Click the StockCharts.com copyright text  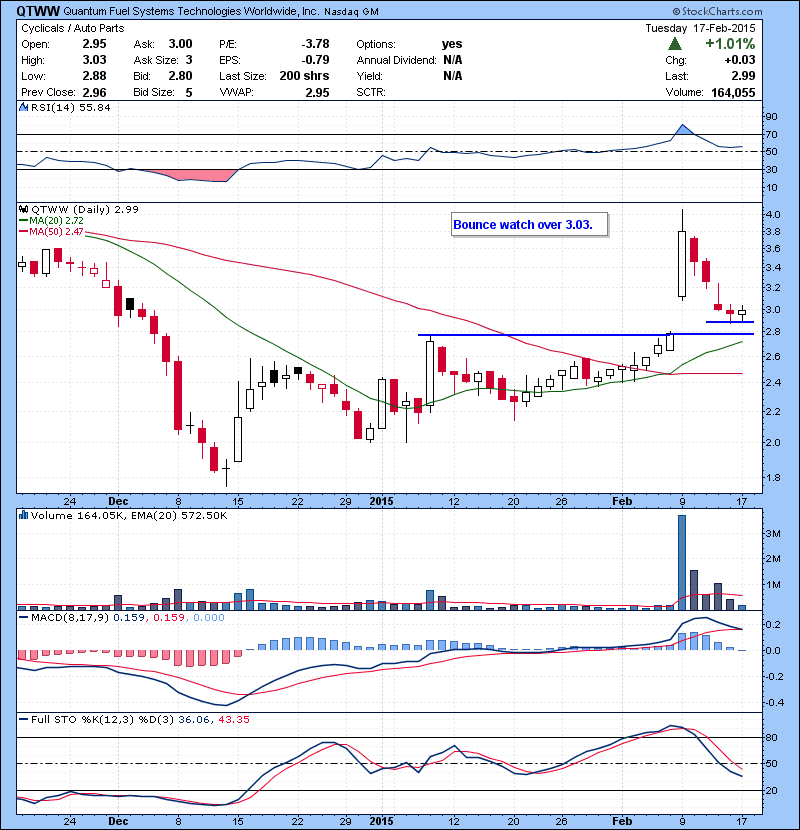717,11
